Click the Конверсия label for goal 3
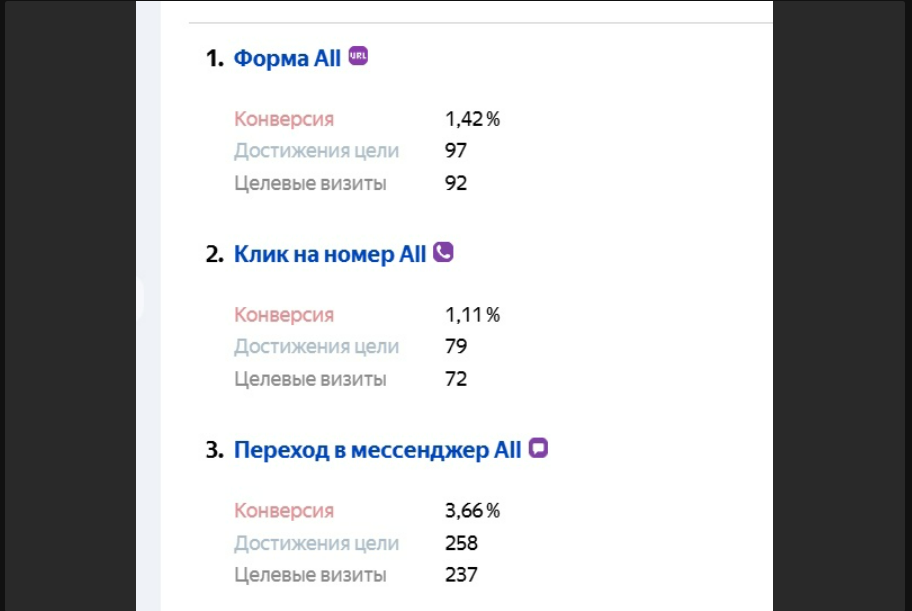 click(x=283, y=510)
